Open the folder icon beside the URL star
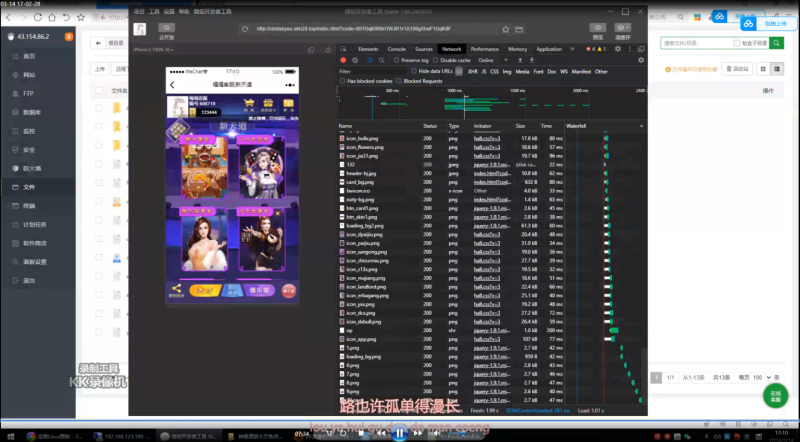800x442 pixels. pyautogui.click(x=519, y=29)
